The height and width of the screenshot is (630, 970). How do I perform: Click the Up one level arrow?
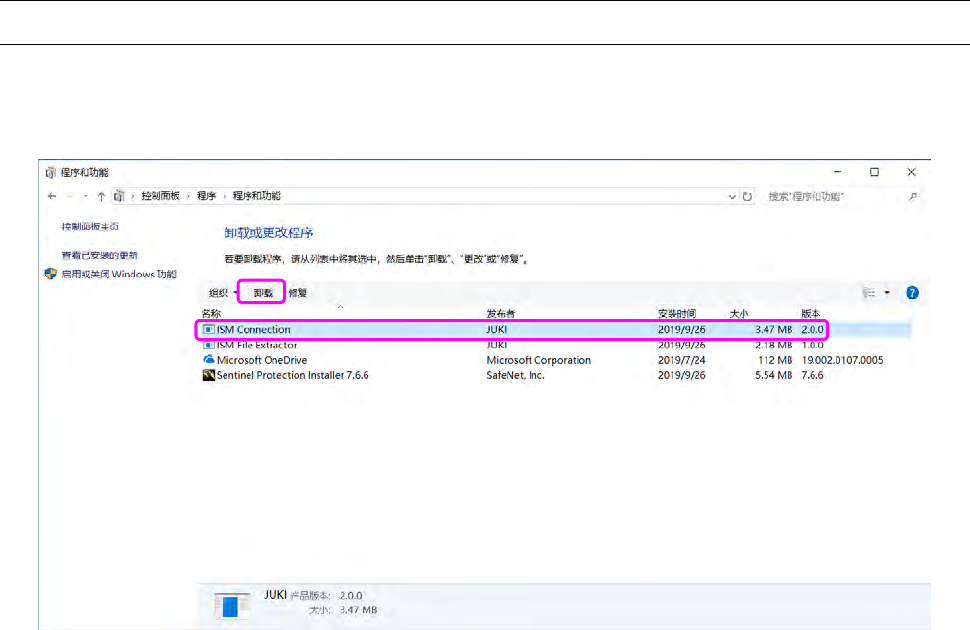[x=101, y=196]
